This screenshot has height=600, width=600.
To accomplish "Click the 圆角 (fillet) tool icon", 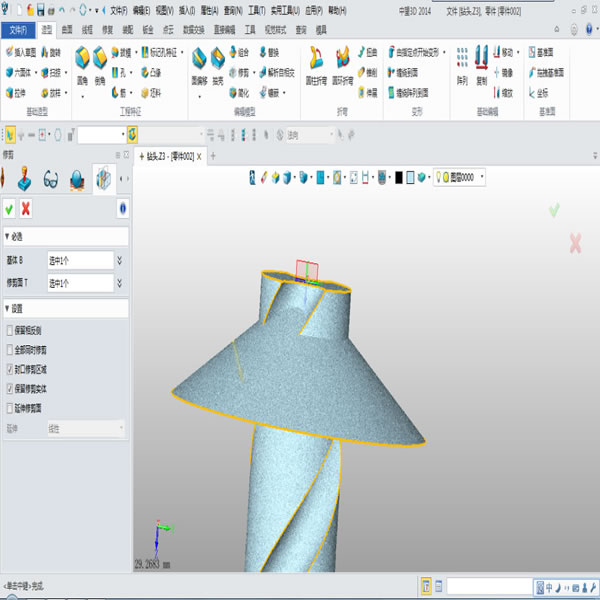I will [x=82, y=62].
